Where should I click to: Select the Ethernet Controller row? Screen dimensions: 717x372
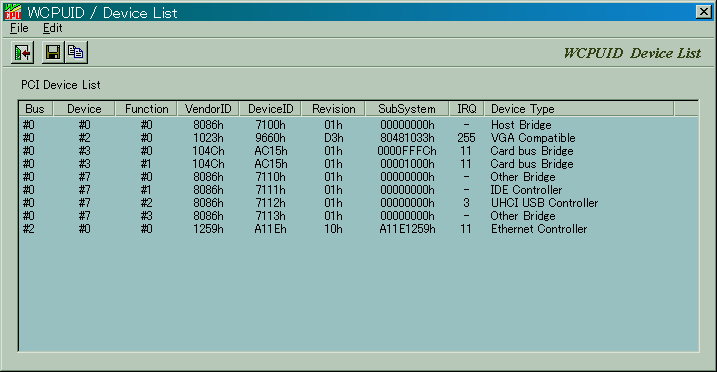[358, 229]
